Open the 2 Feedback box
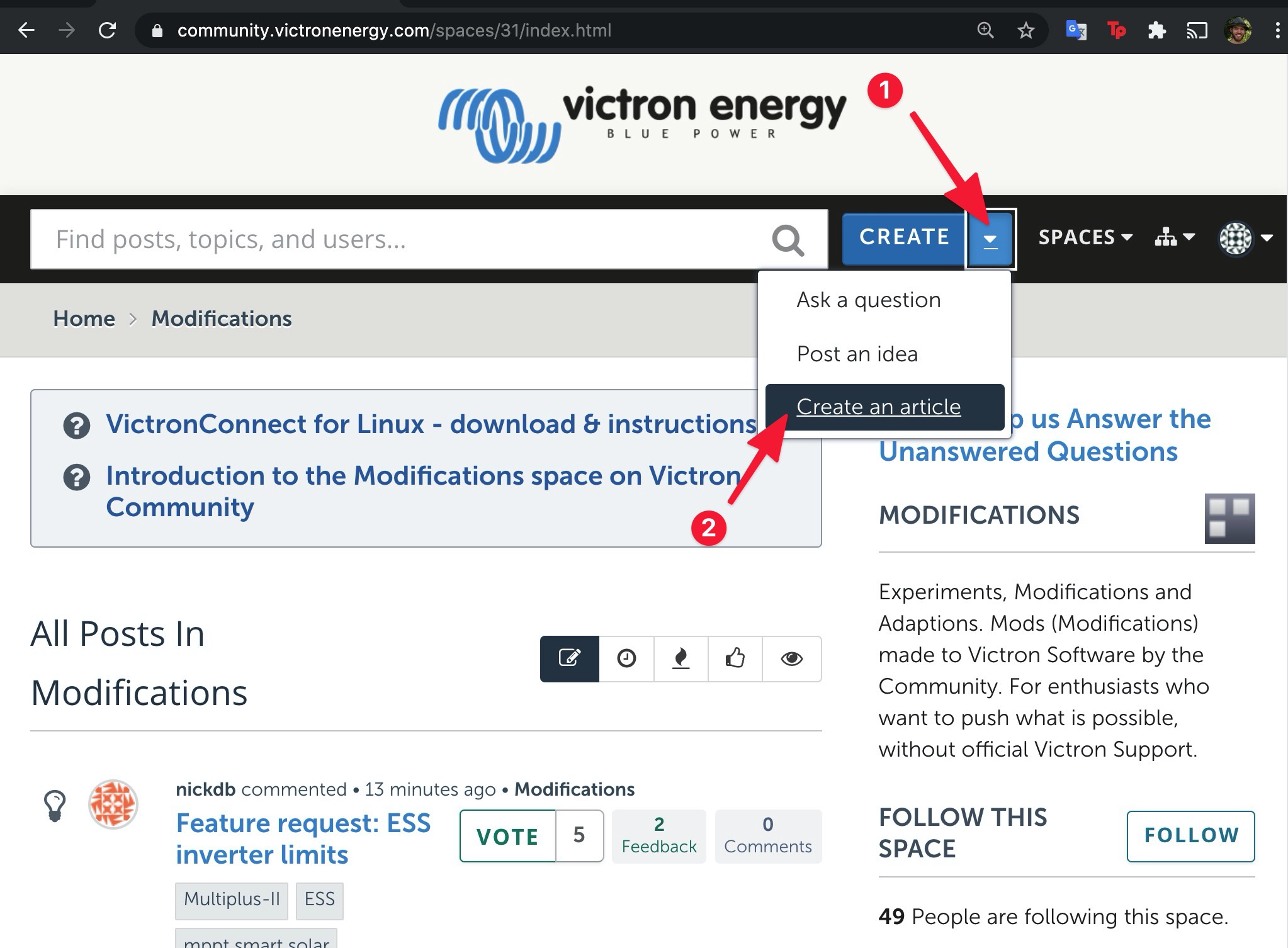The image size is (1288, 948). click(x=659, y=836)
